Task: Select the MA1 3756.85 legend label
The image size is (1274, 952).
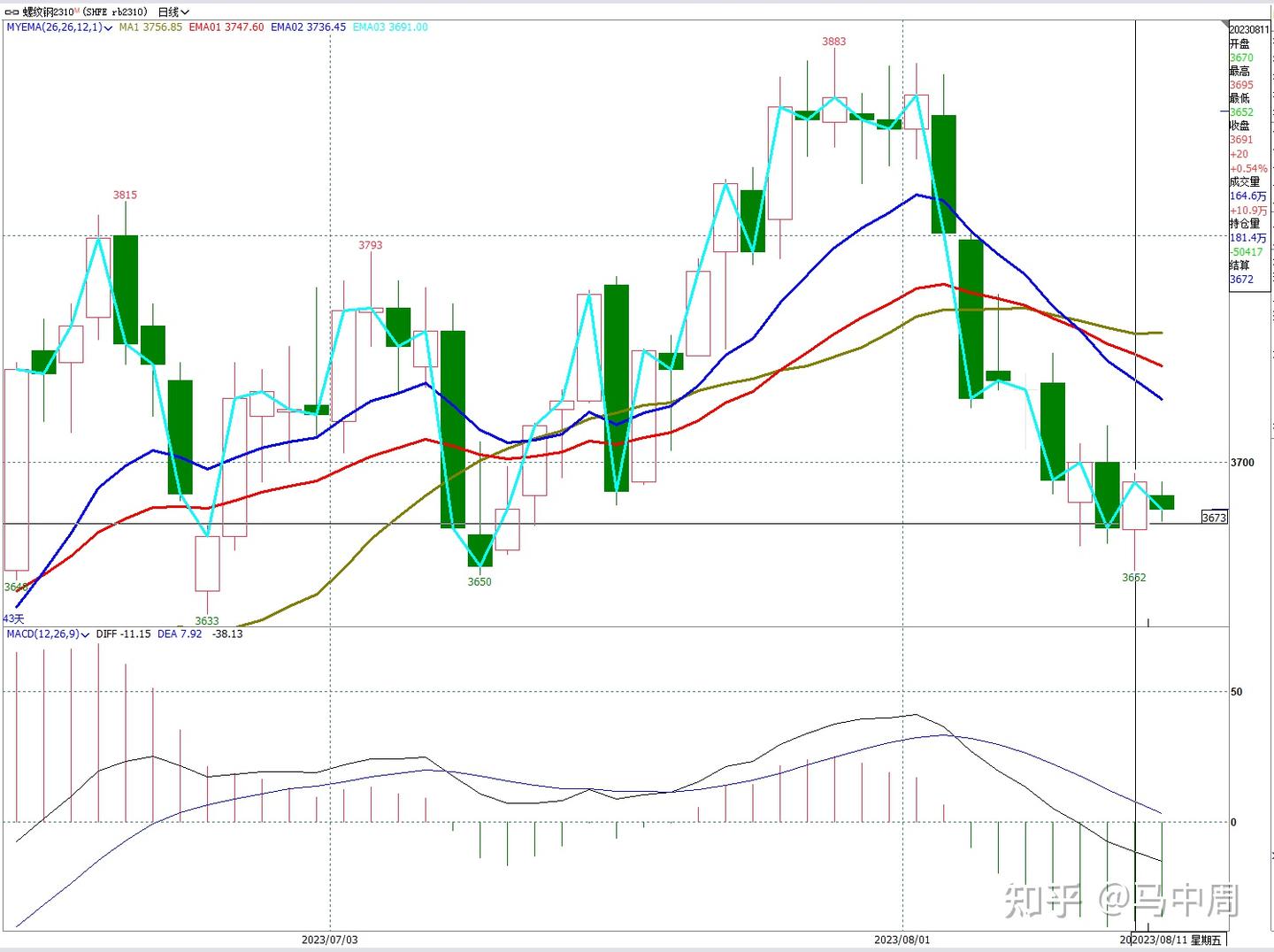Action: pyautogui.click(x=150, y=27)
